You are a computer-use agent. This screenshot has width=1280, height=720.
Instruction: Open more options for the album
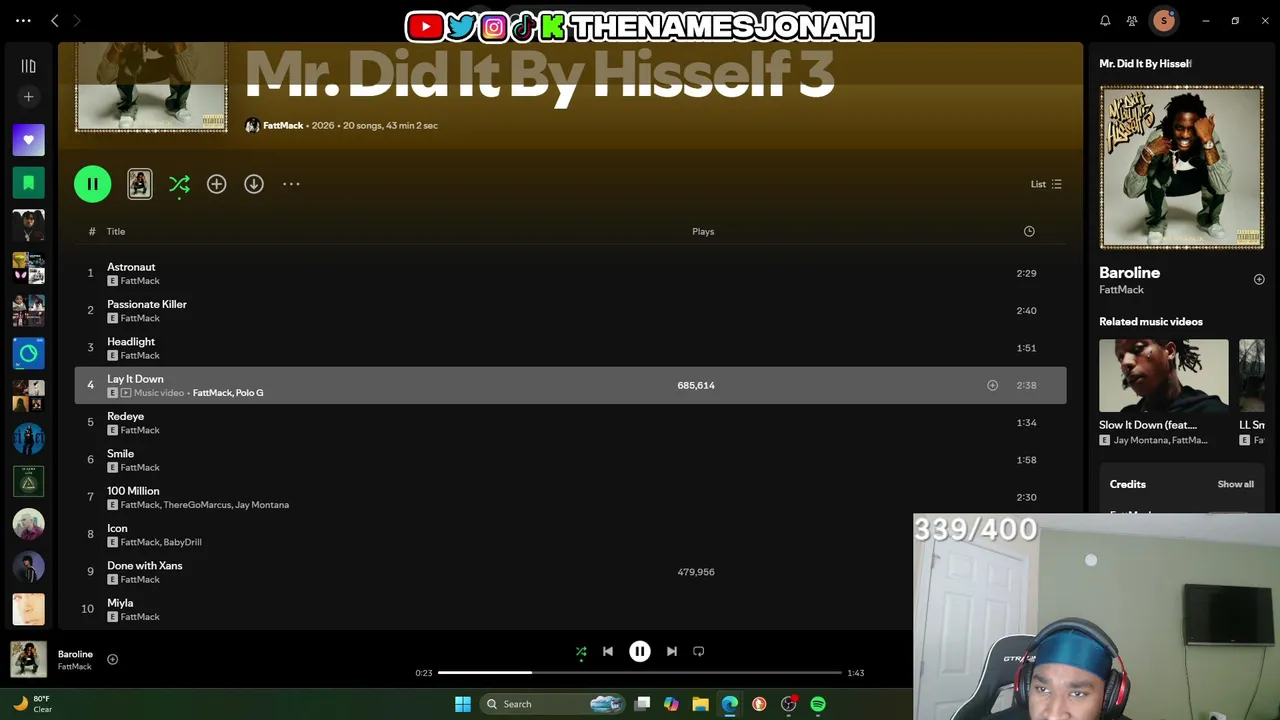click(291, 184)
